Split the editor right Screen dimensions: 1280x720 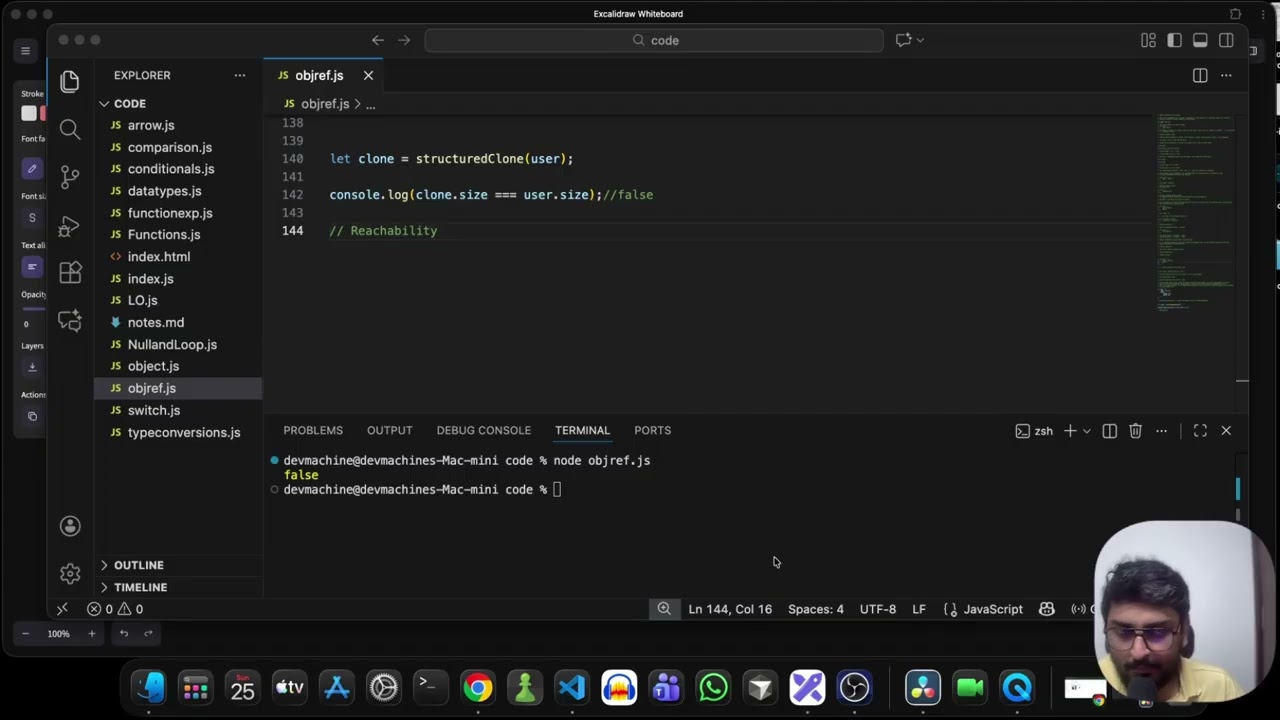(1200, 75)
